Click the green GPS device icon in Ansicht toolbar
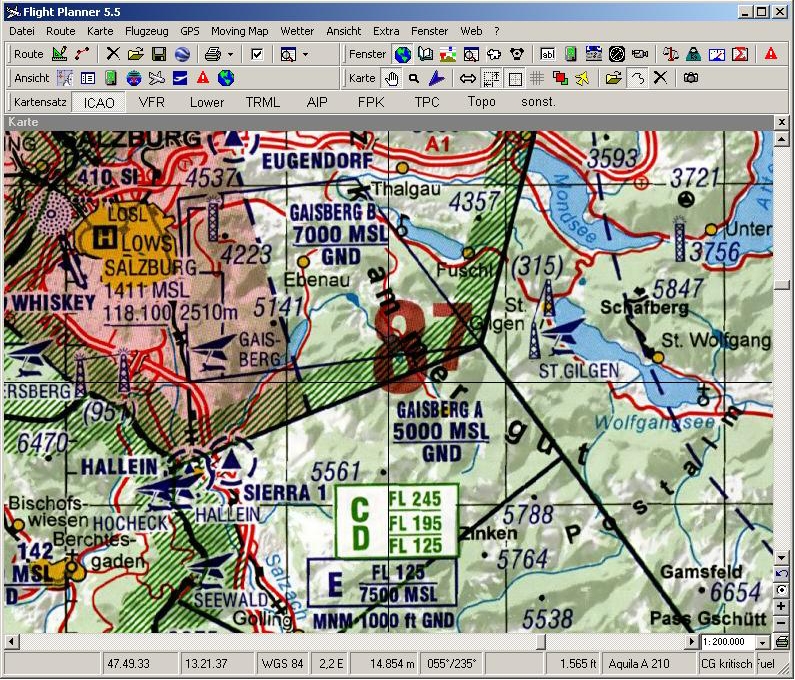 pyautogui.click(x=111, y=78)
